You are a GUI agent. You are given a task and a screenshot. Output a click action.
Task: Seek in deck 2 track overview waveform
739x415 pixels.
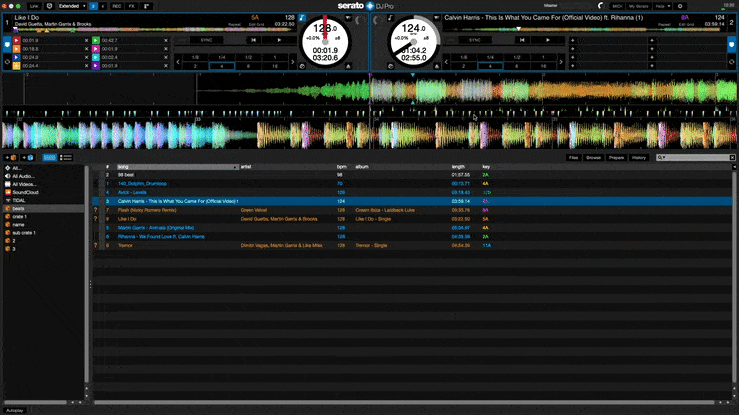coord(584,30)
